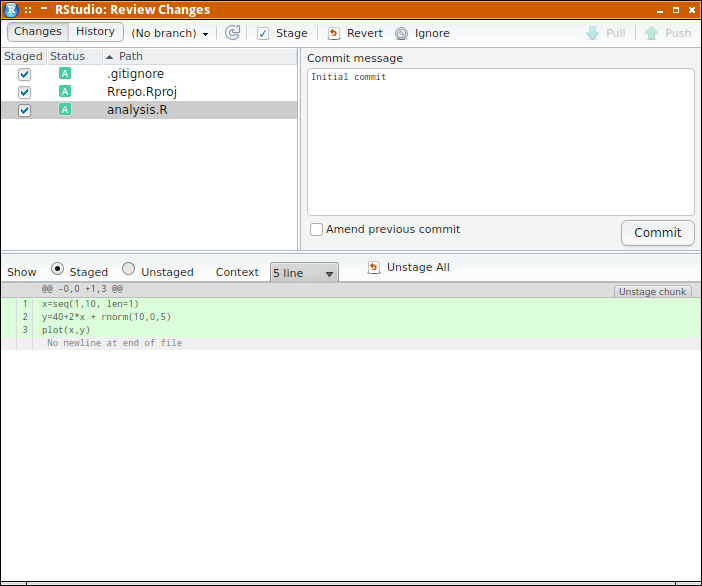Minimize the Review Changes window

click(660, 11)
